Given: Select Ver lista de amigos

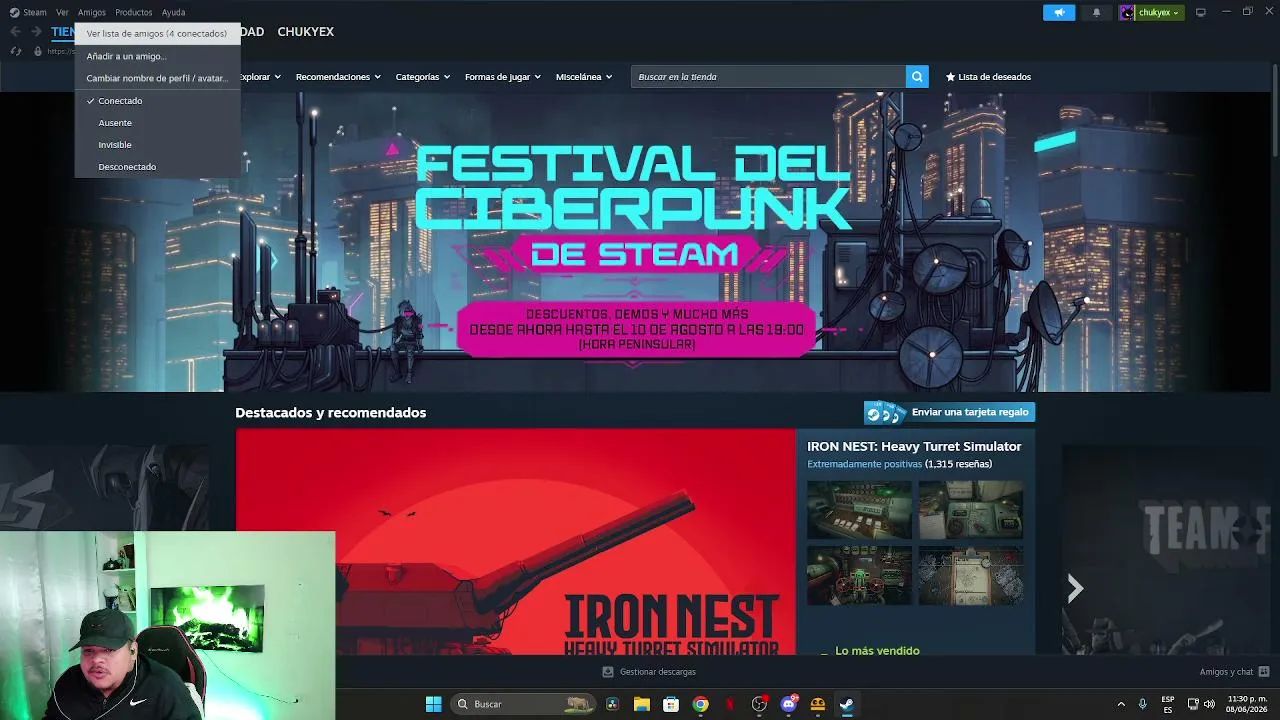Looking at the screenshot, I should (x=158, y=34).
